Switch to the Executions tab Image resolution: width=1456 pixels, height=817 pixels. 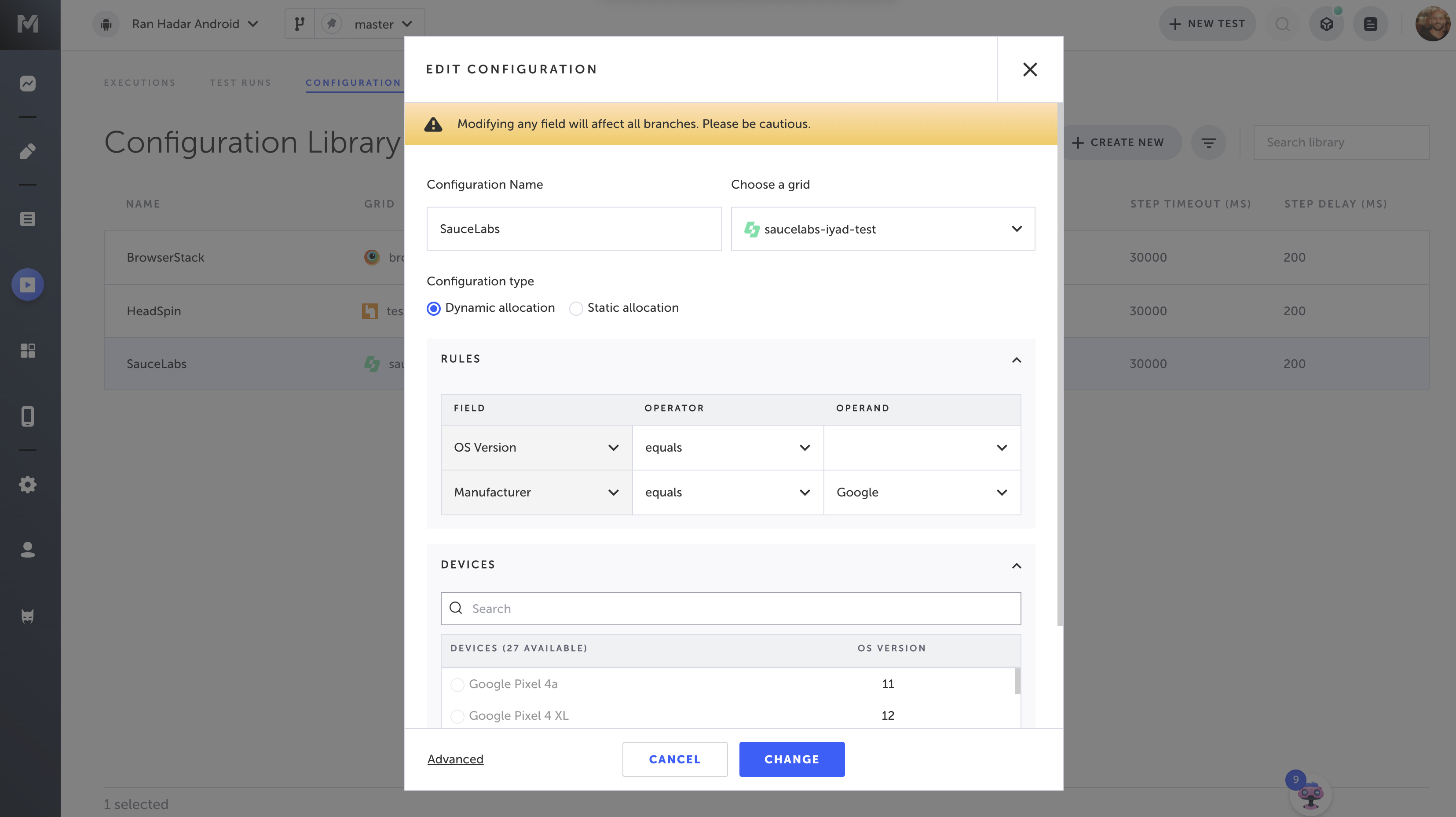pos(139,83)
